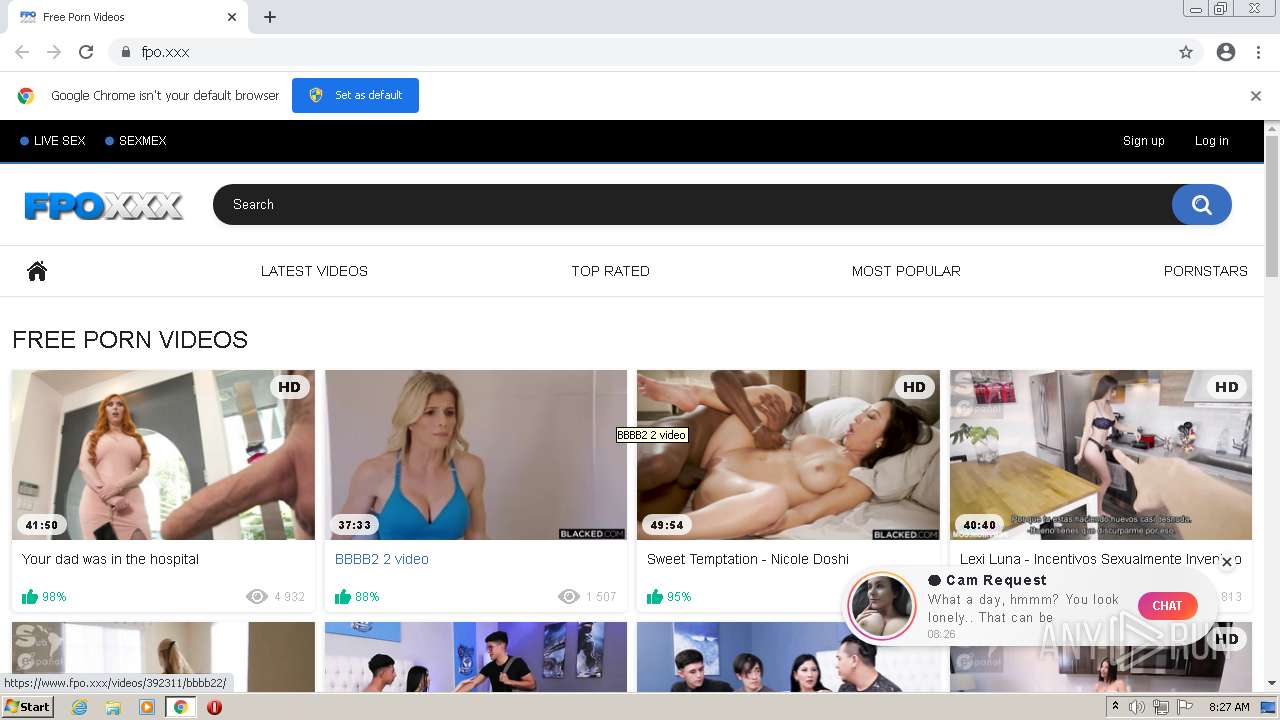Click the page scrollbar up arrow

(x=1272, y=128)
